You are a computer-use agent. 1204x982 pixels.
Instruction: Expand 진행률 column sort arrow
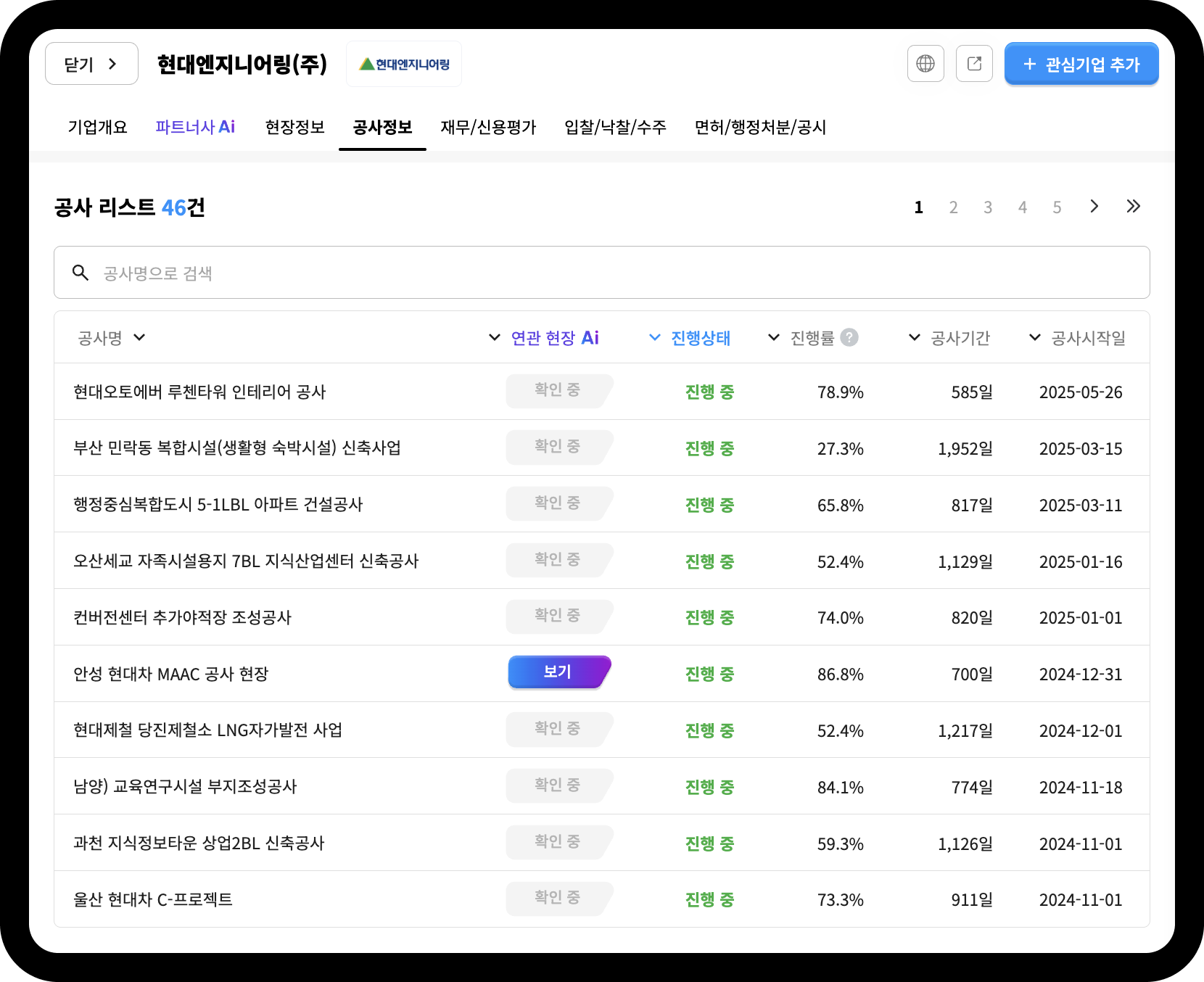[774, 337]
